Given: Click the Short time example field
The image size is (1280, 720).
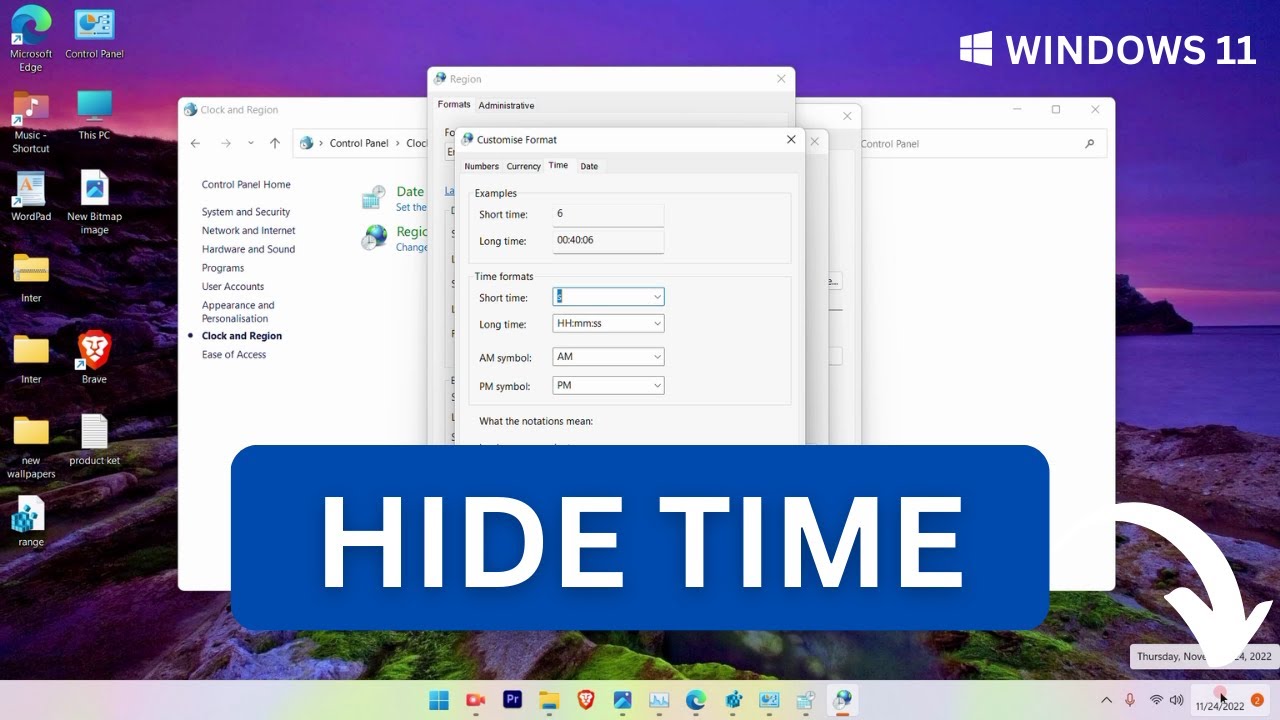Looking at the screenshot, I should click(x=608, y=214).
